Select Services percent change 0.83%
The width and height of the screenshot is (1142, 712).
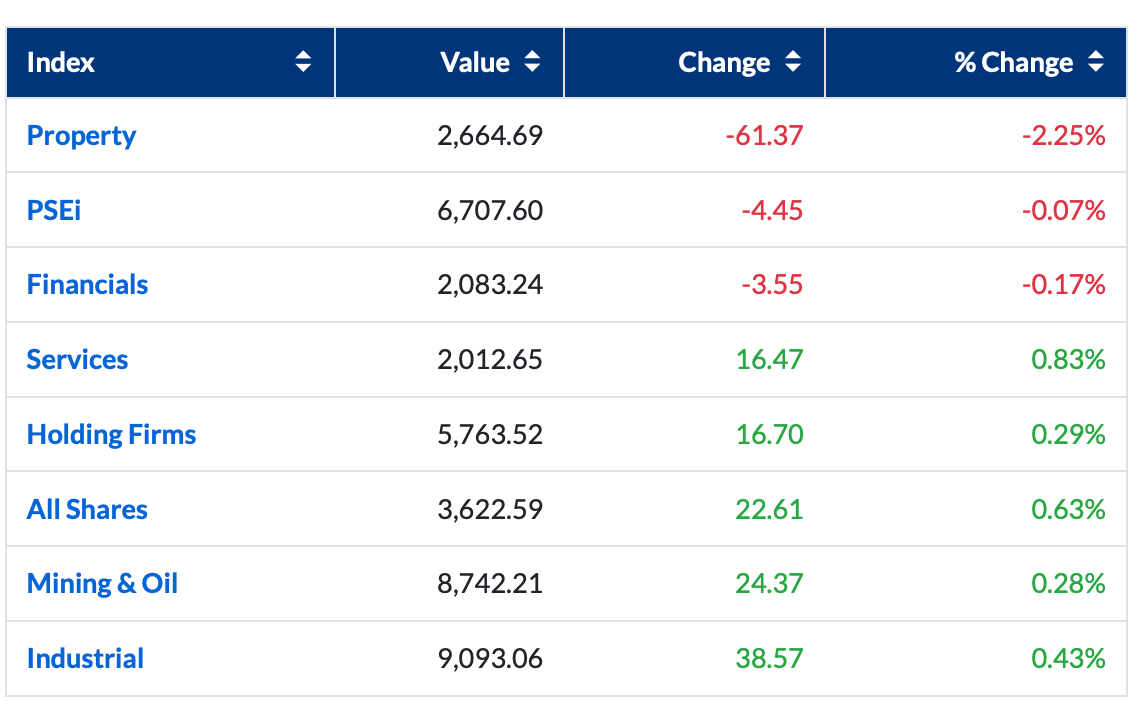[x=1068, y=360]
